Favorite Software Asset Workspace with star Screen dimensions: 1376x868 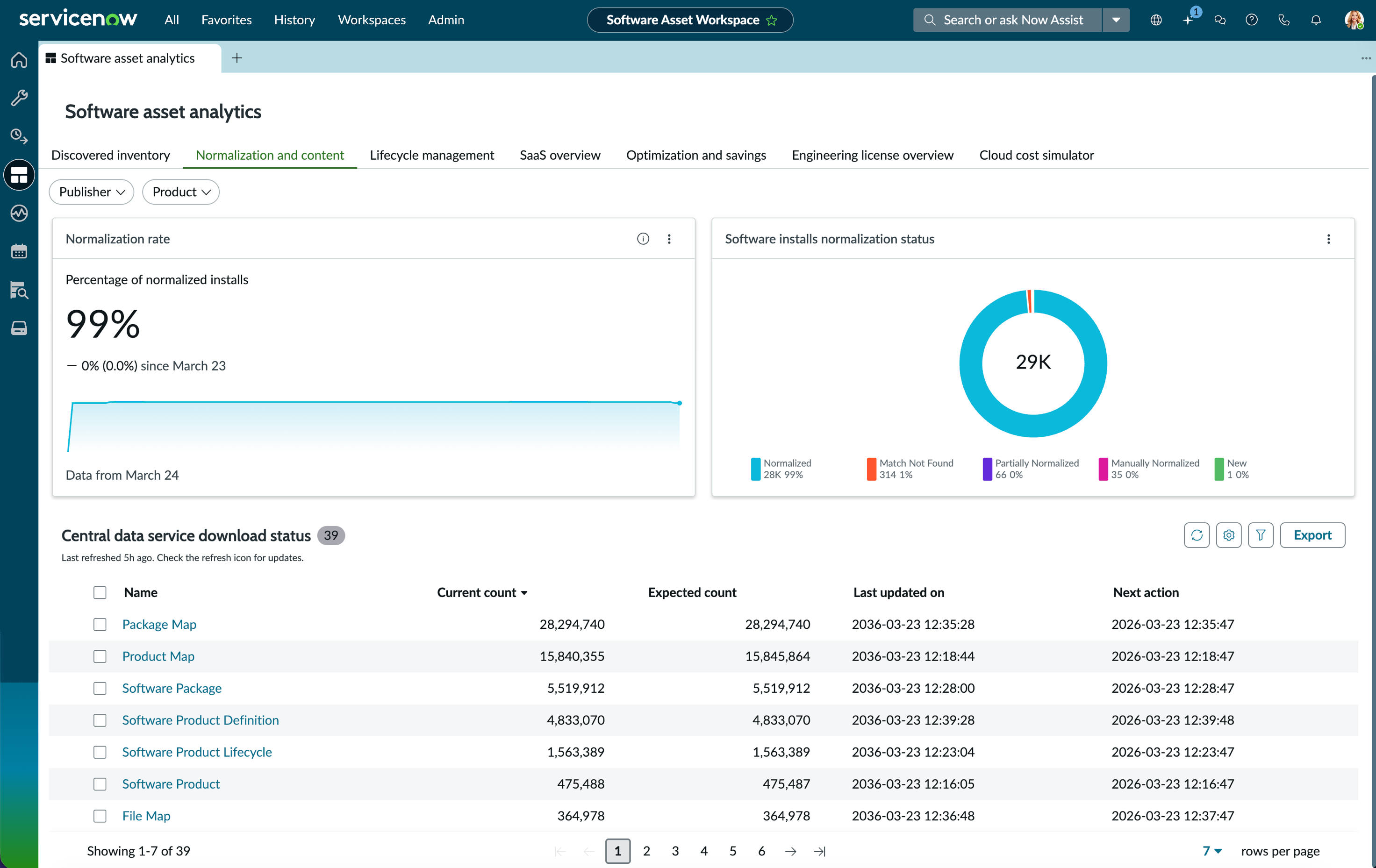pos(771,21)
